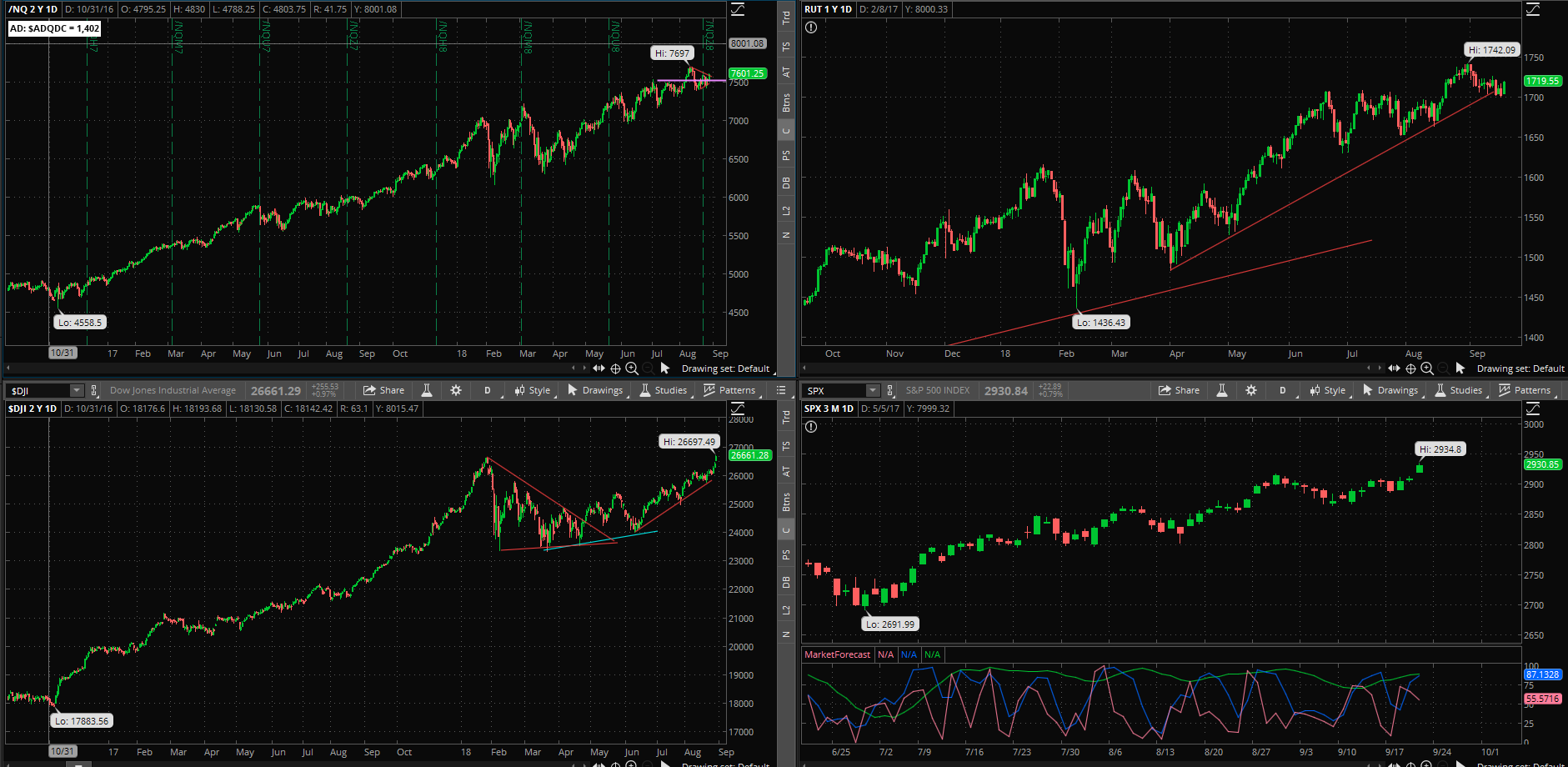The width and height of the screenshot is (1568, 767).
Task: Open the Trd side tab beside the /NQ chart
Action: (786, 17)
